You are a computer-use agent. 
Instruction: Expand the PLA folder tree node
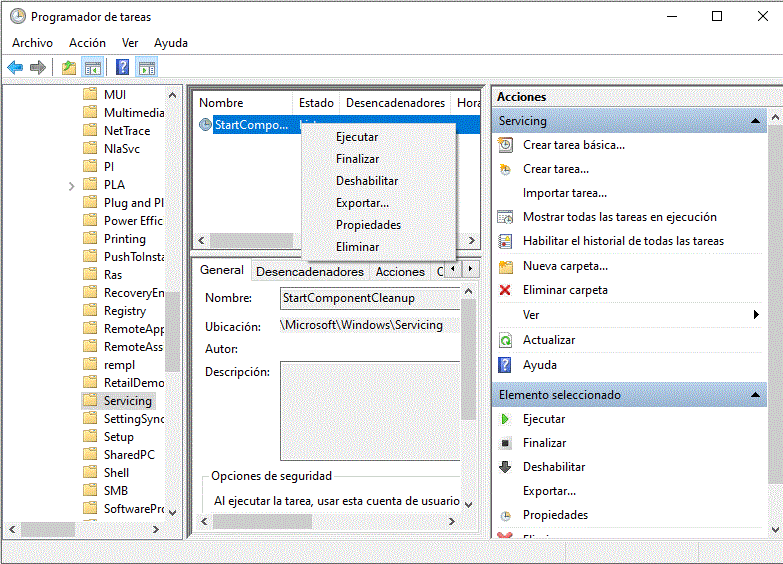(x=72, y=185)
